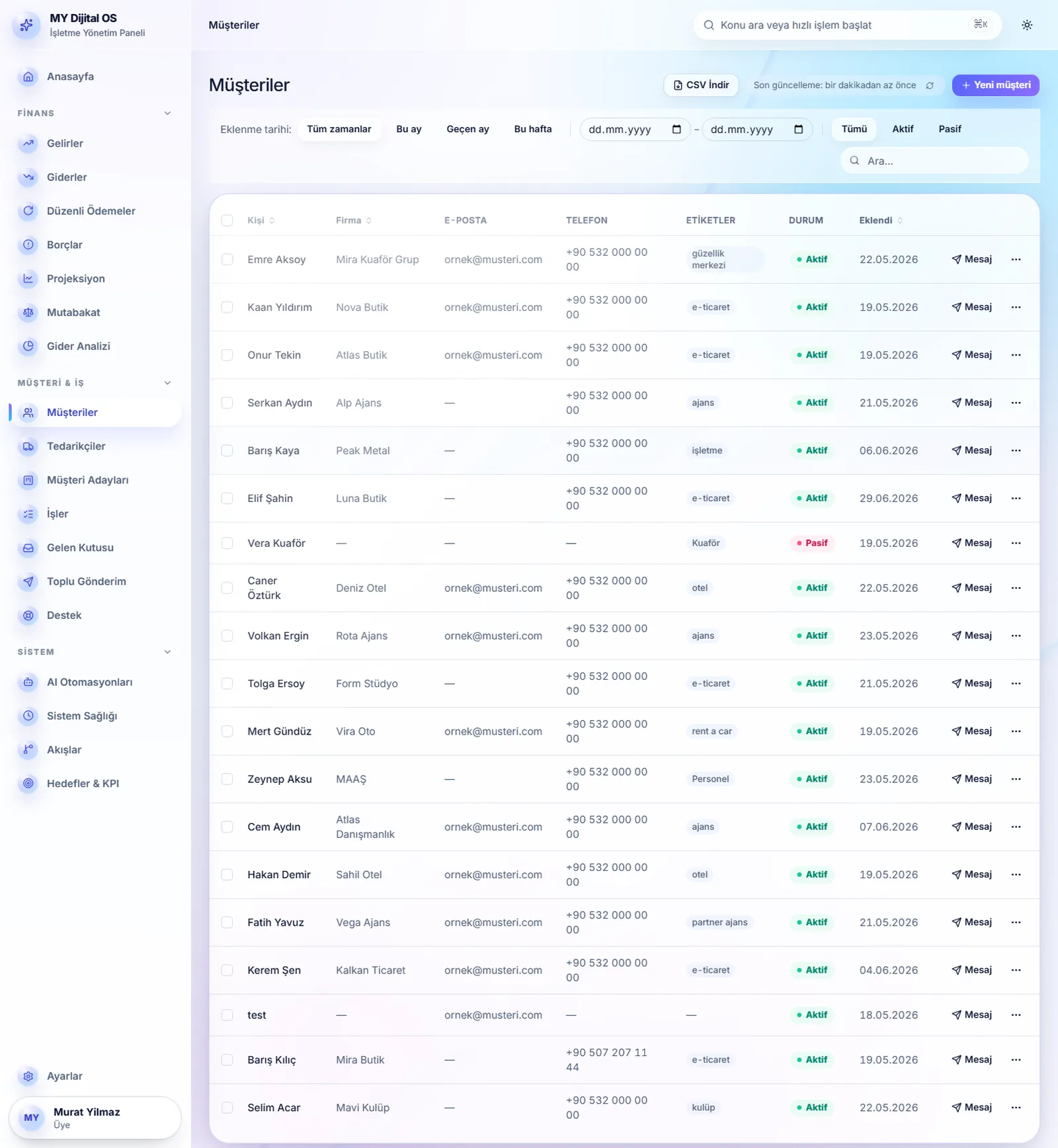This screenshot has height=1148, width=1058.
Task: Download the list with CSV İndir
Action: [701, 85]
